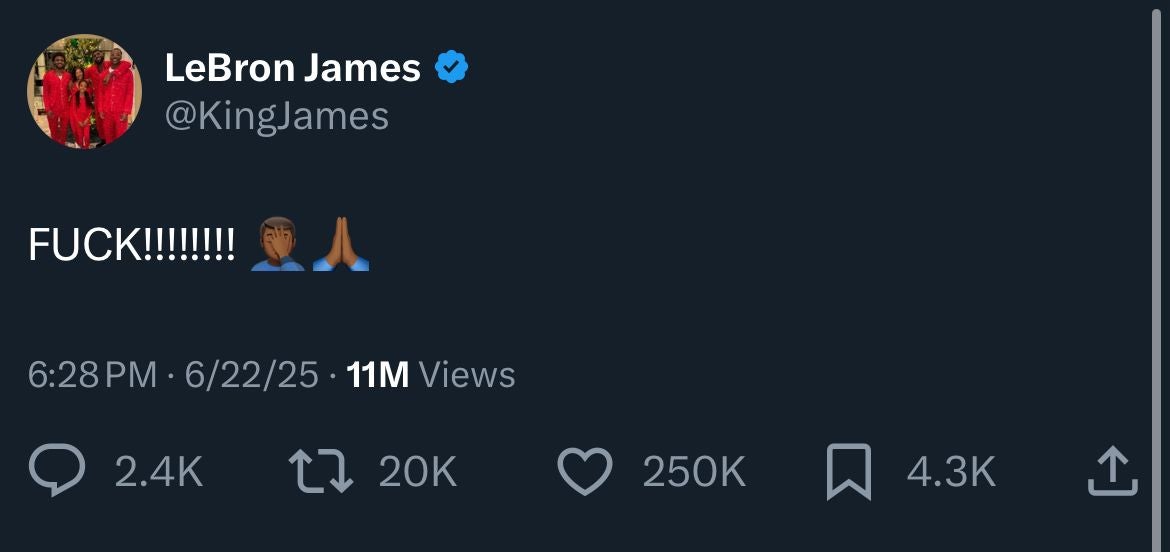Viewport: 1170px width, 552px height.
Task: Open the LeBron James display name link
Action: click(292, 68)
